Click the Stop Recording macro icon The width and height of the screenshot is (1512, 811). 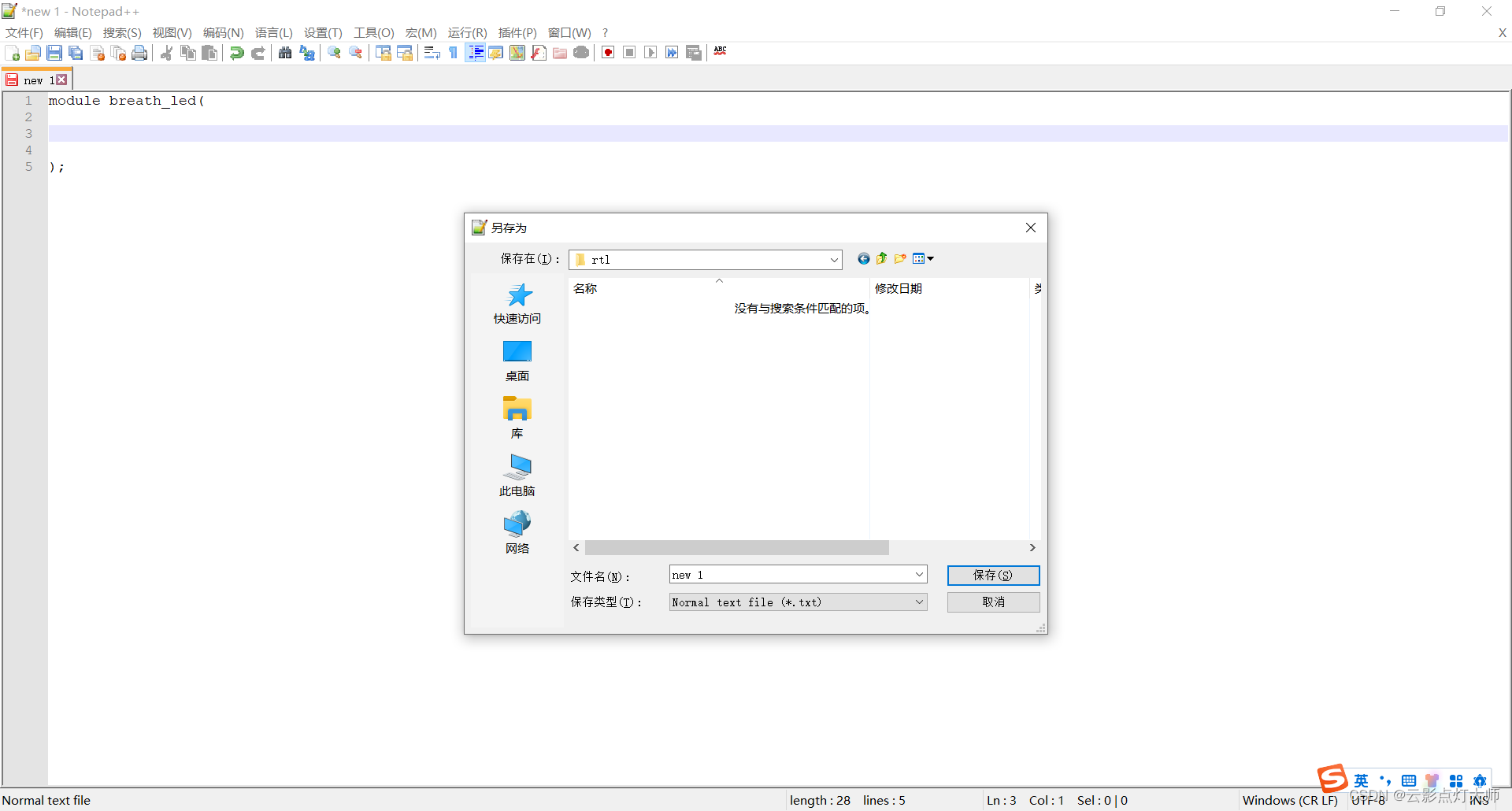[x=629, y=53]
